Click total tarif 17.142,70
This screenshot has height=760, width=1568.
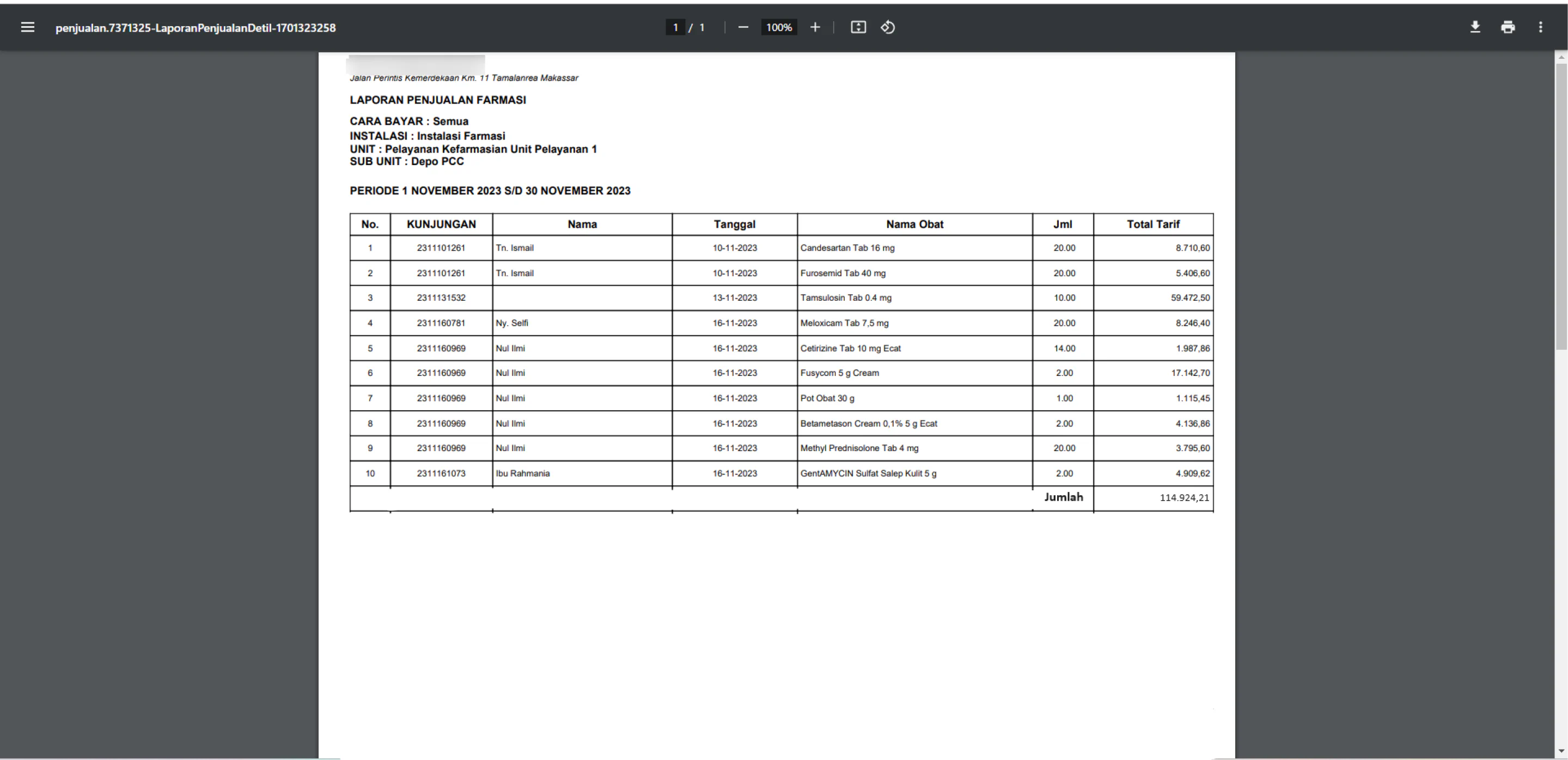[1190, 373]
